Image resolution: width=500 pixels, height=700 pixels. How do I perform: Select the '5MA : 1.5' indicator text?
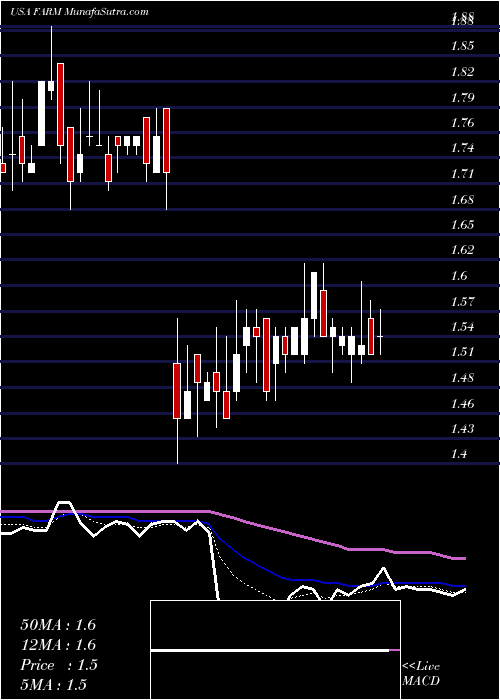pos(53,685)
